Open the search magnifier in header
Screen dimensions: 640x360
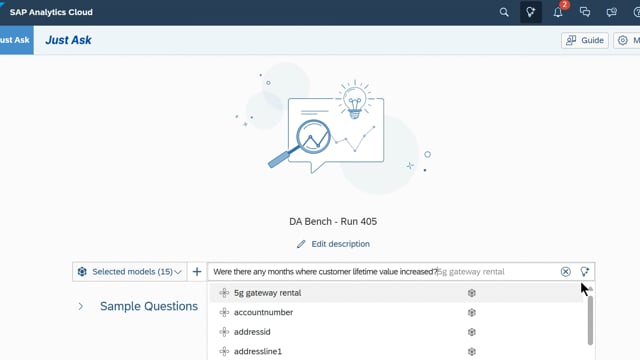tap(504, 12)
